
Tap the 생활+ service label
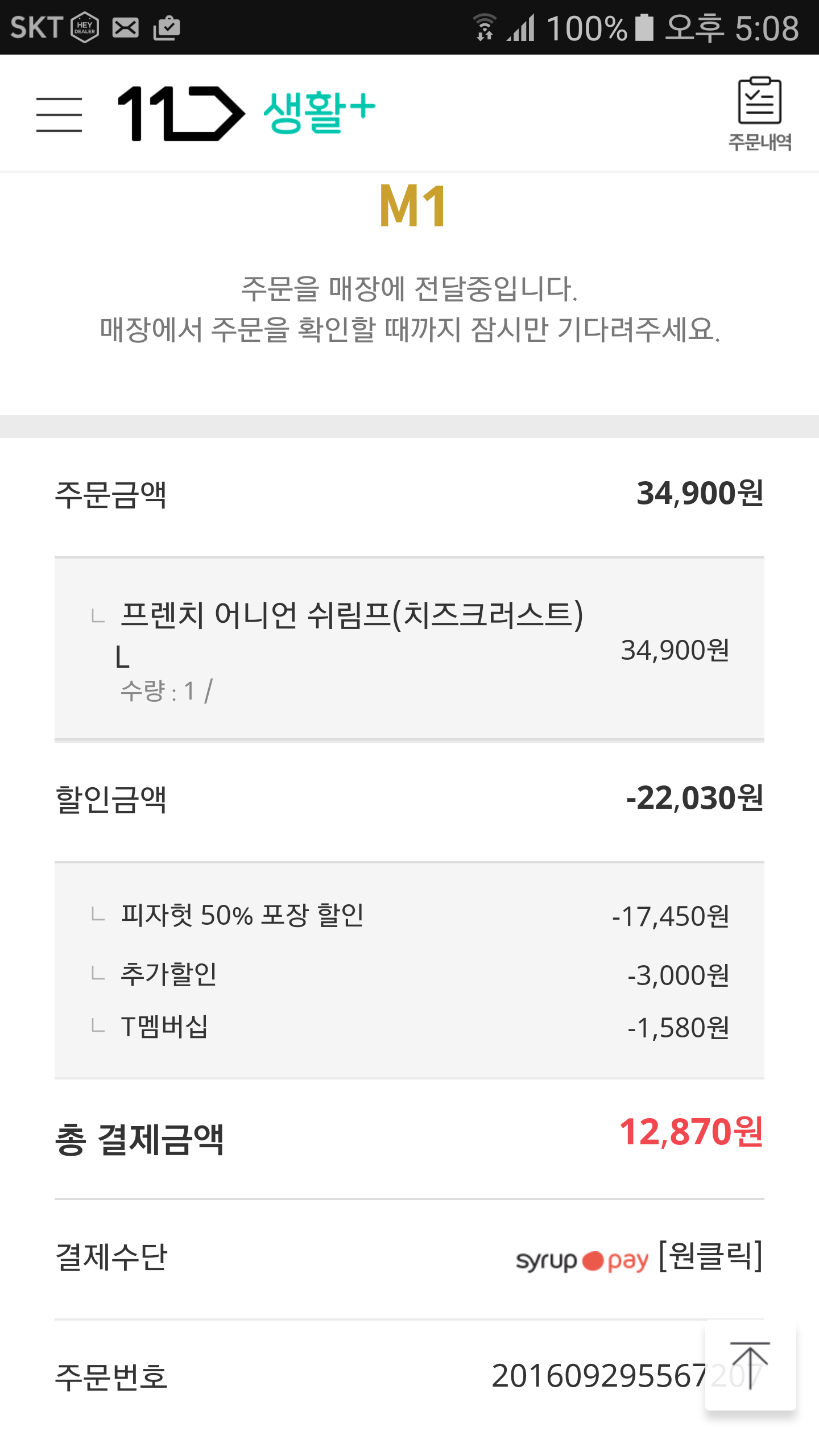coord(319,113)
